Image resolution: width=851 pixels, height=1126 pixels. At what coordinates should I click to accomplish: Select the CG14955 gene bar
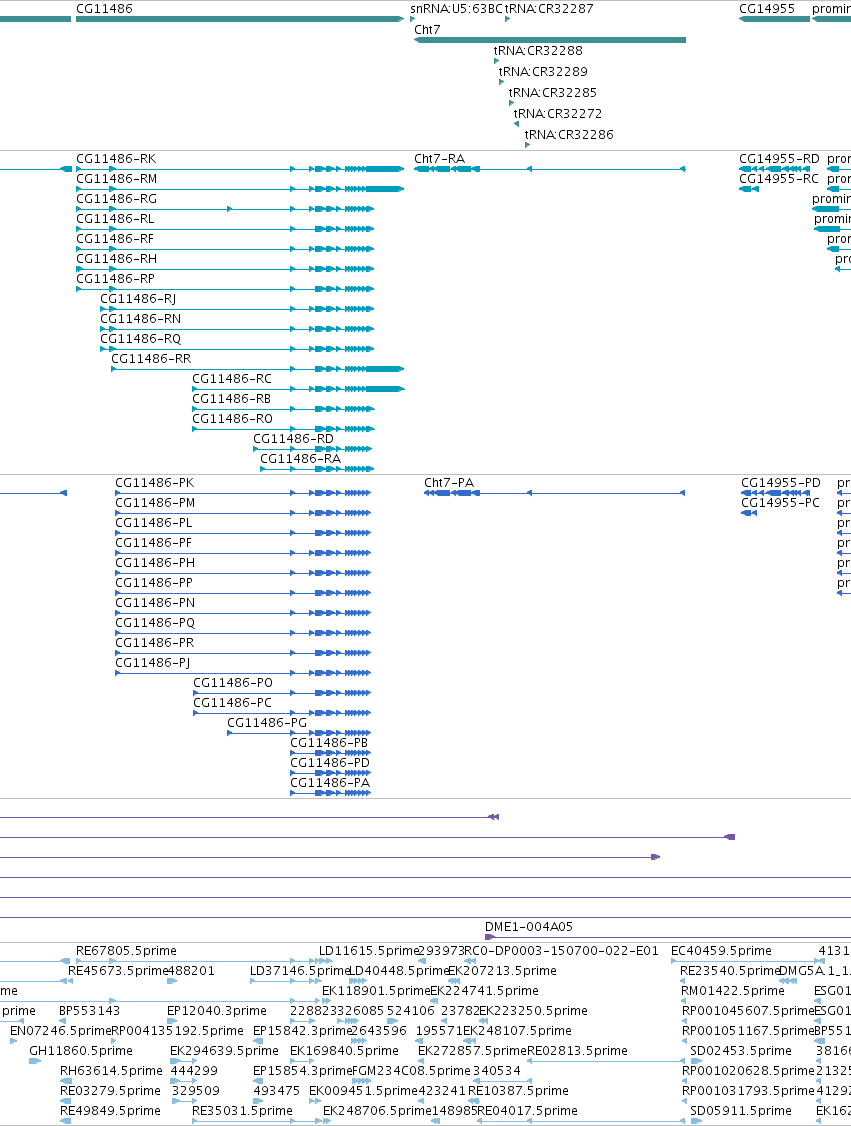pos(774,19)
